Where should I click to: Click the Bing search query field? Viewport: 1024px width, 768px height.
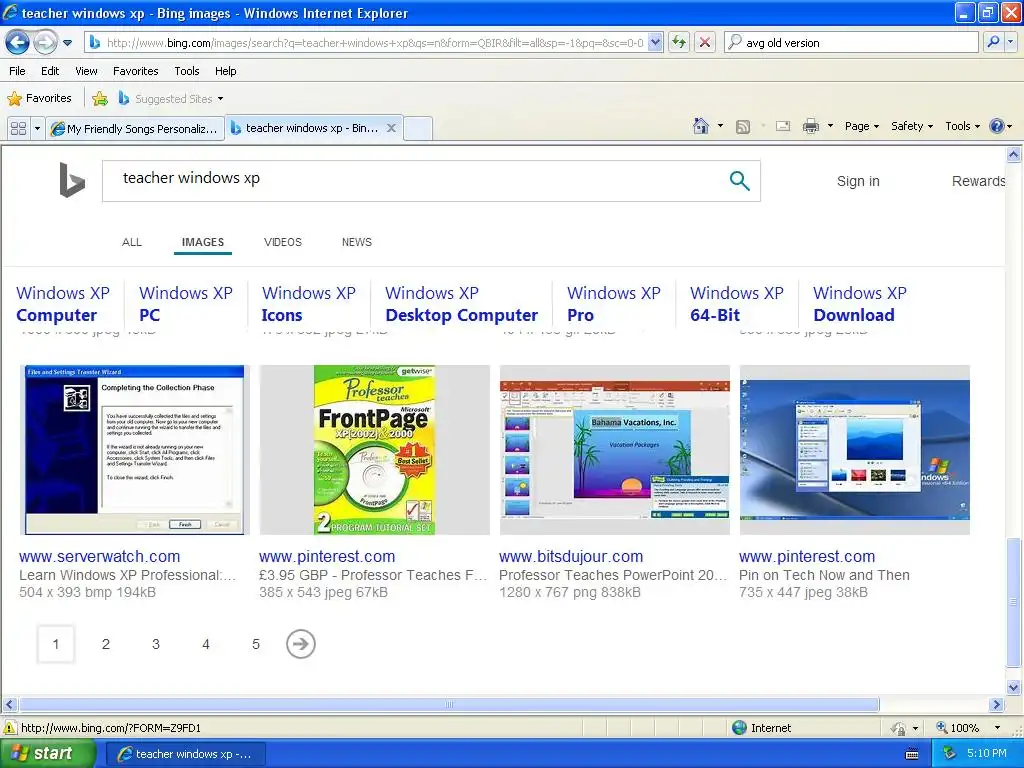click(415, 181)
